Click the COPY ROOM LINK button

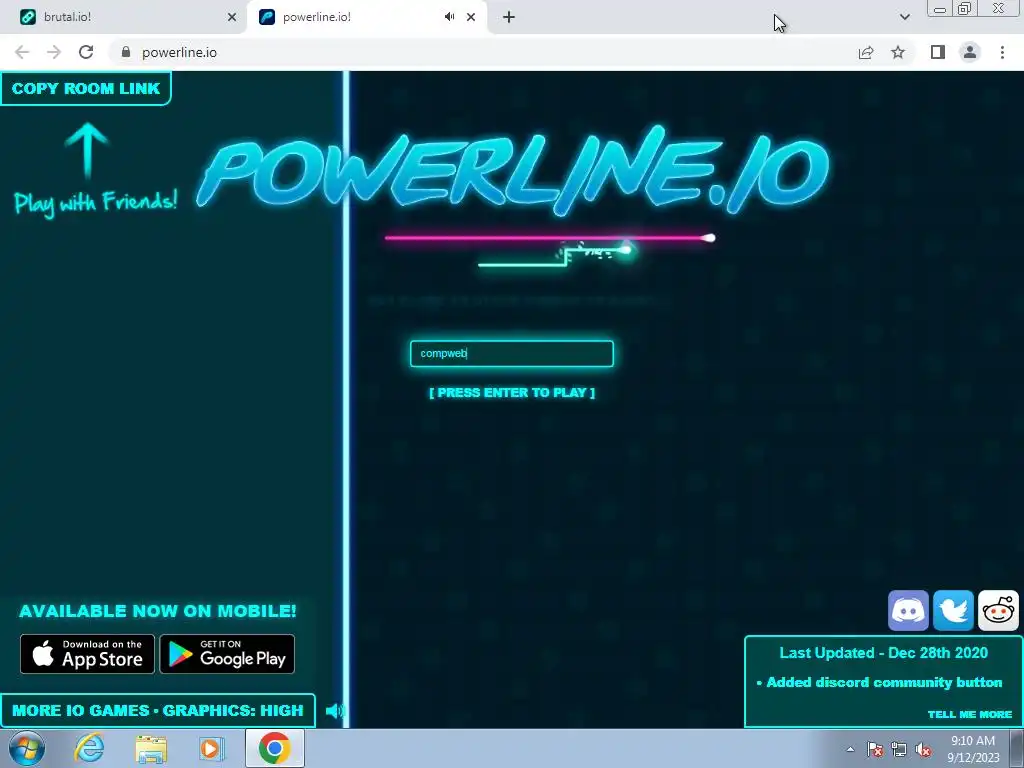pos(86,88)
